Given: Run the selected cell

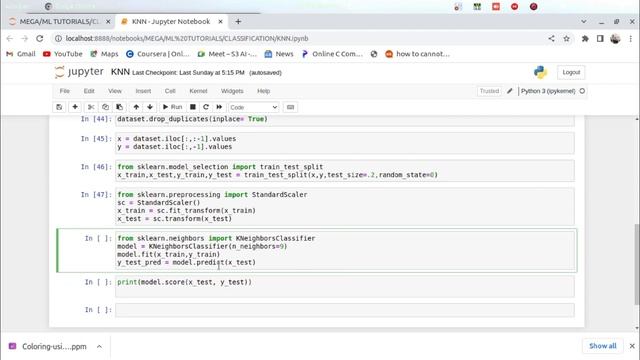Looking at the screenshot, I should (x=172, y=107).
